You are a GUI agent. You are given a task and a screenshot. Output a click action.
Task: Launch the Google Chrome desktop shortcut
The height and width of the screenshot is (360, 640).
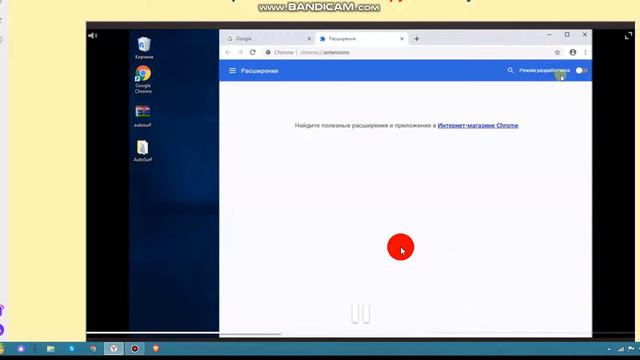coord(143,80)
